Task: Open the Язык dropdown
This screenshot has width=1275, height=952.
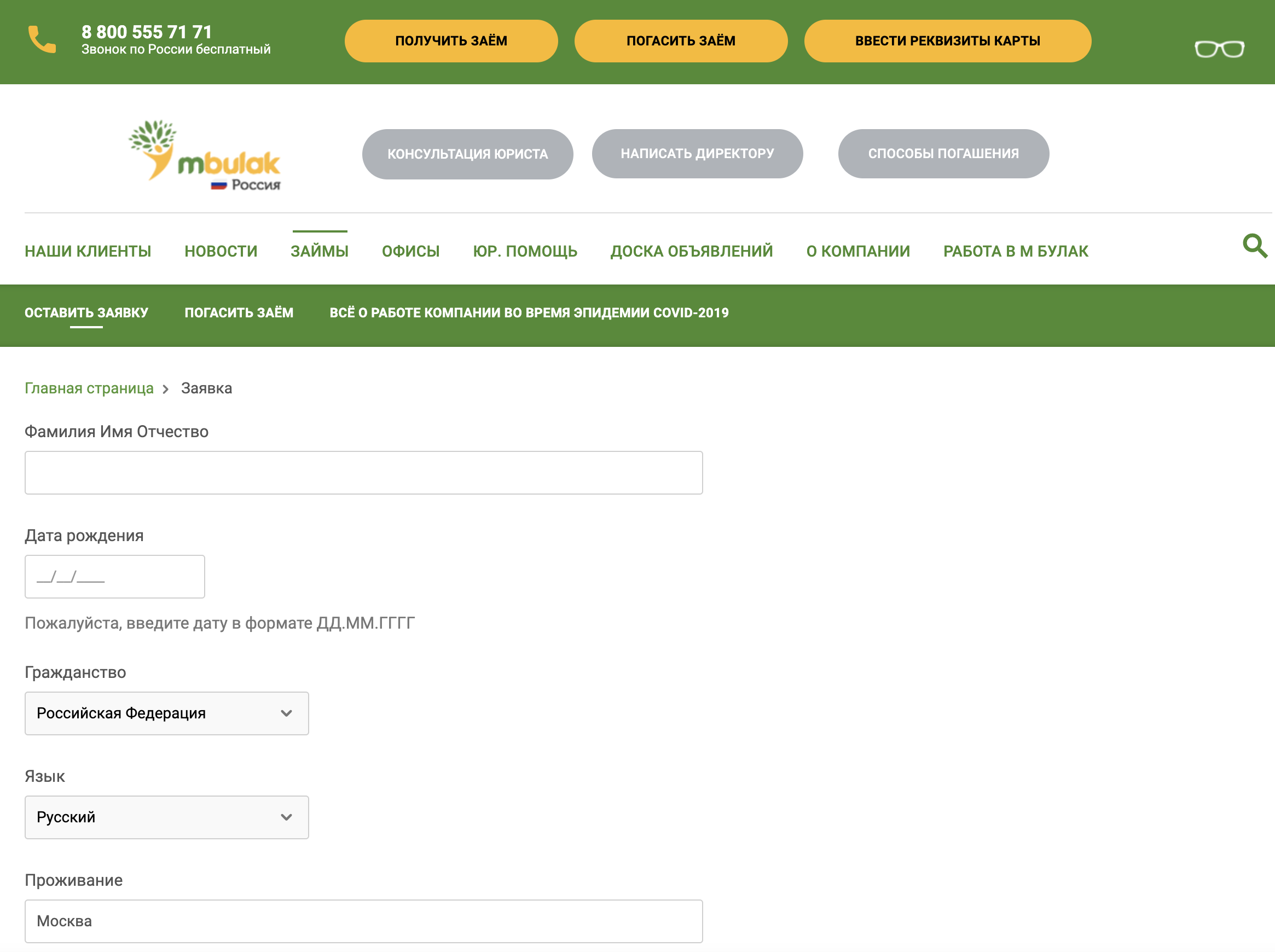Action: (x=166, y=816)
